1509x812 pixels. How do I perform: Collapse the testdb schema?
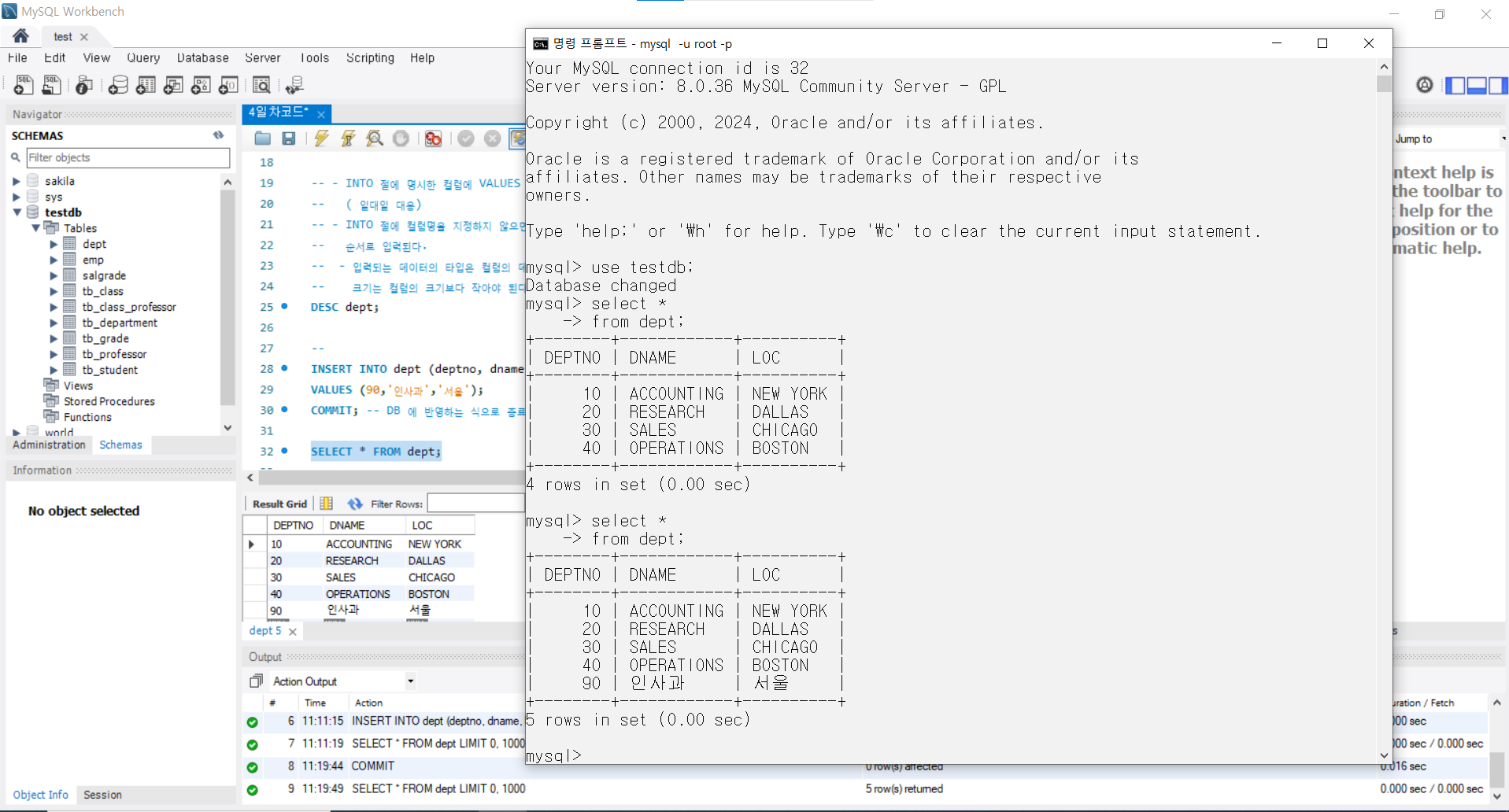17,212
